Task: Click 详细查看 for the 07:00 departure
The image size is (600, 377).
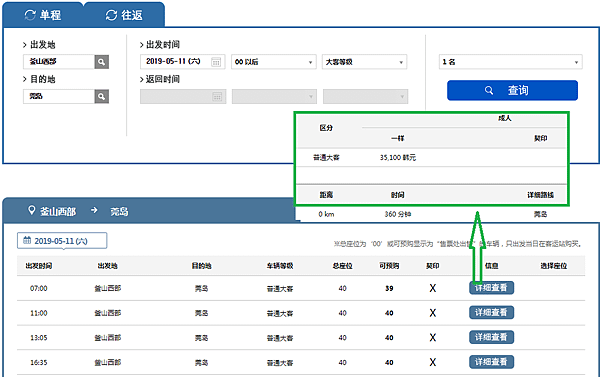Action: tap(491, 288)
